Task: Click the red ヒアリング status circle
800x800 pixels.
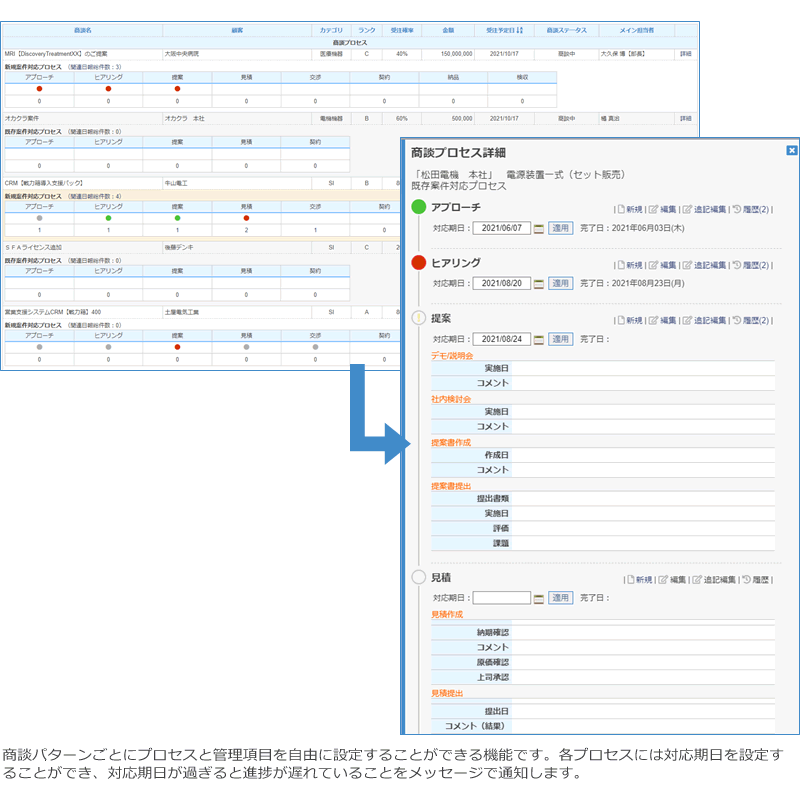Action: click(x=419, y=263)
